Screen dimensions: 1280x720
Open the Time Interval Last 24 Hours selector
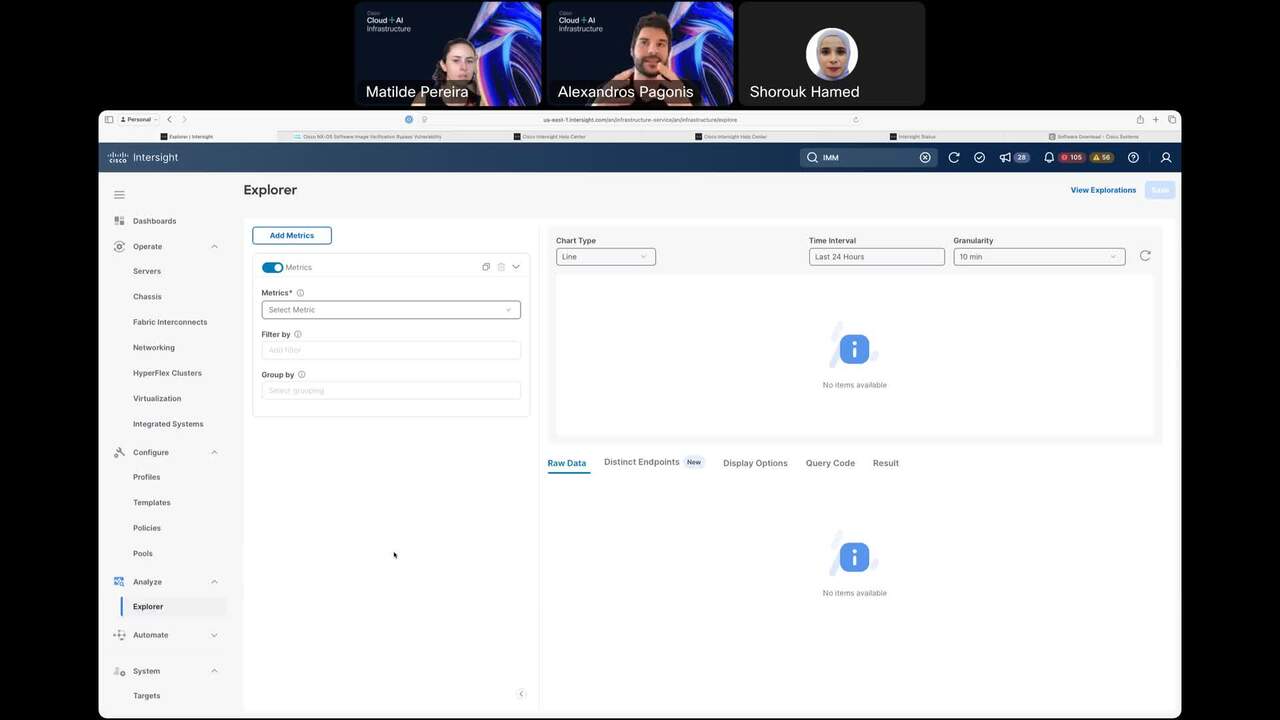coord(877,257)
